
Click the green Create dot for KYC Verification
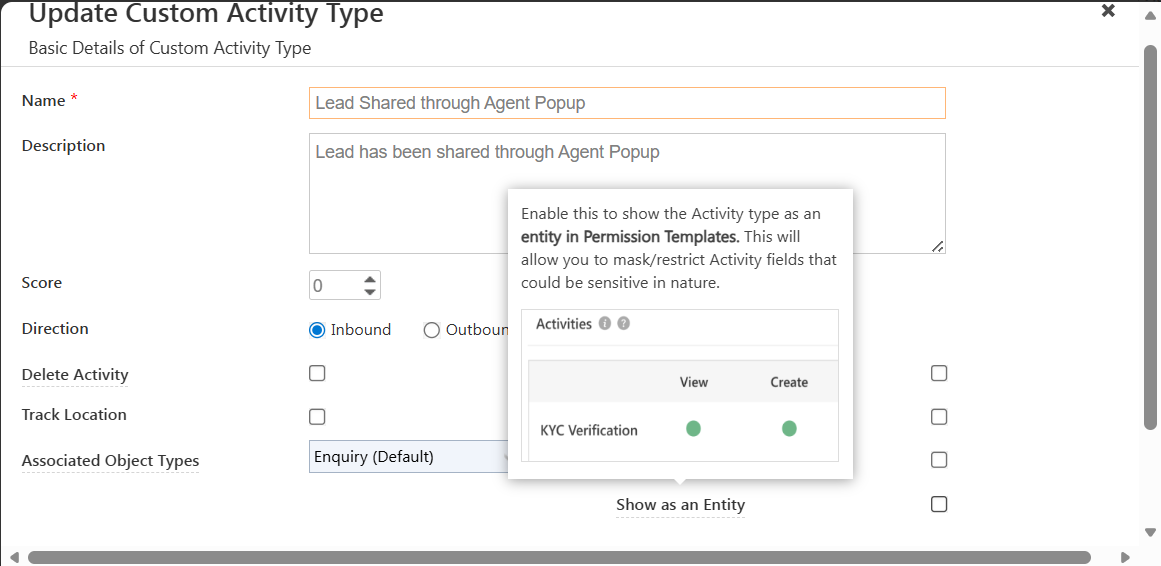click(789, 429)
